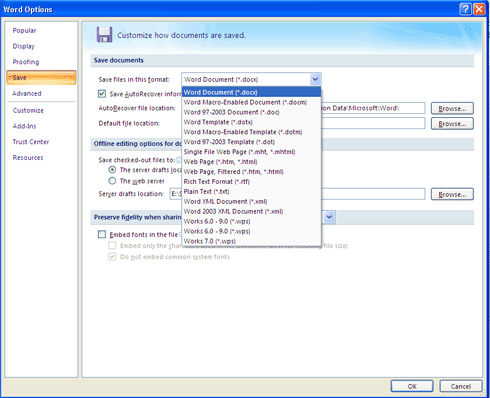The width and height of the screenshot is (490, 398).
Task: Pick Rich Text Format (*.rtf)
Action: click(x=252, y=182)
